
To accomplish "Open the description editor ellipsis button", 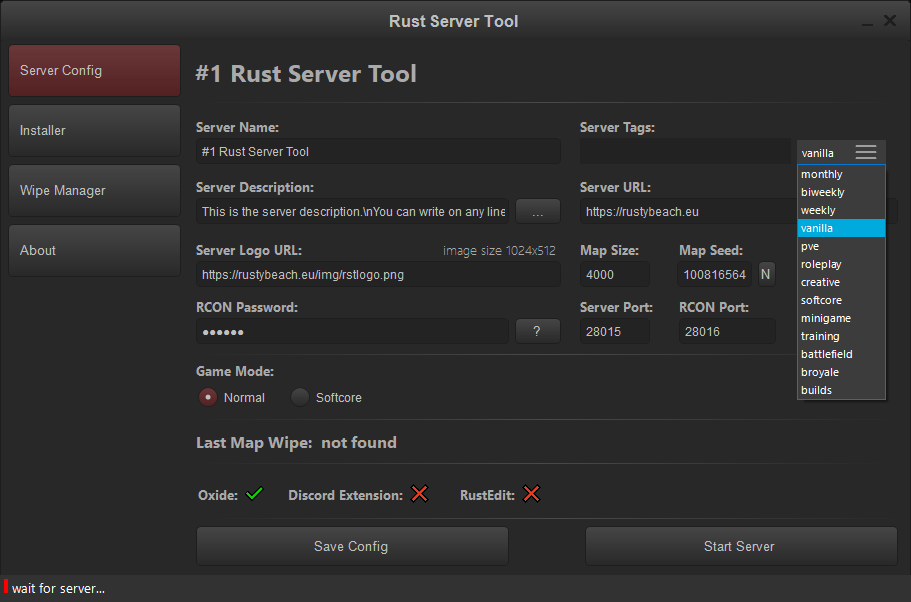I will [x=537, y=212].
